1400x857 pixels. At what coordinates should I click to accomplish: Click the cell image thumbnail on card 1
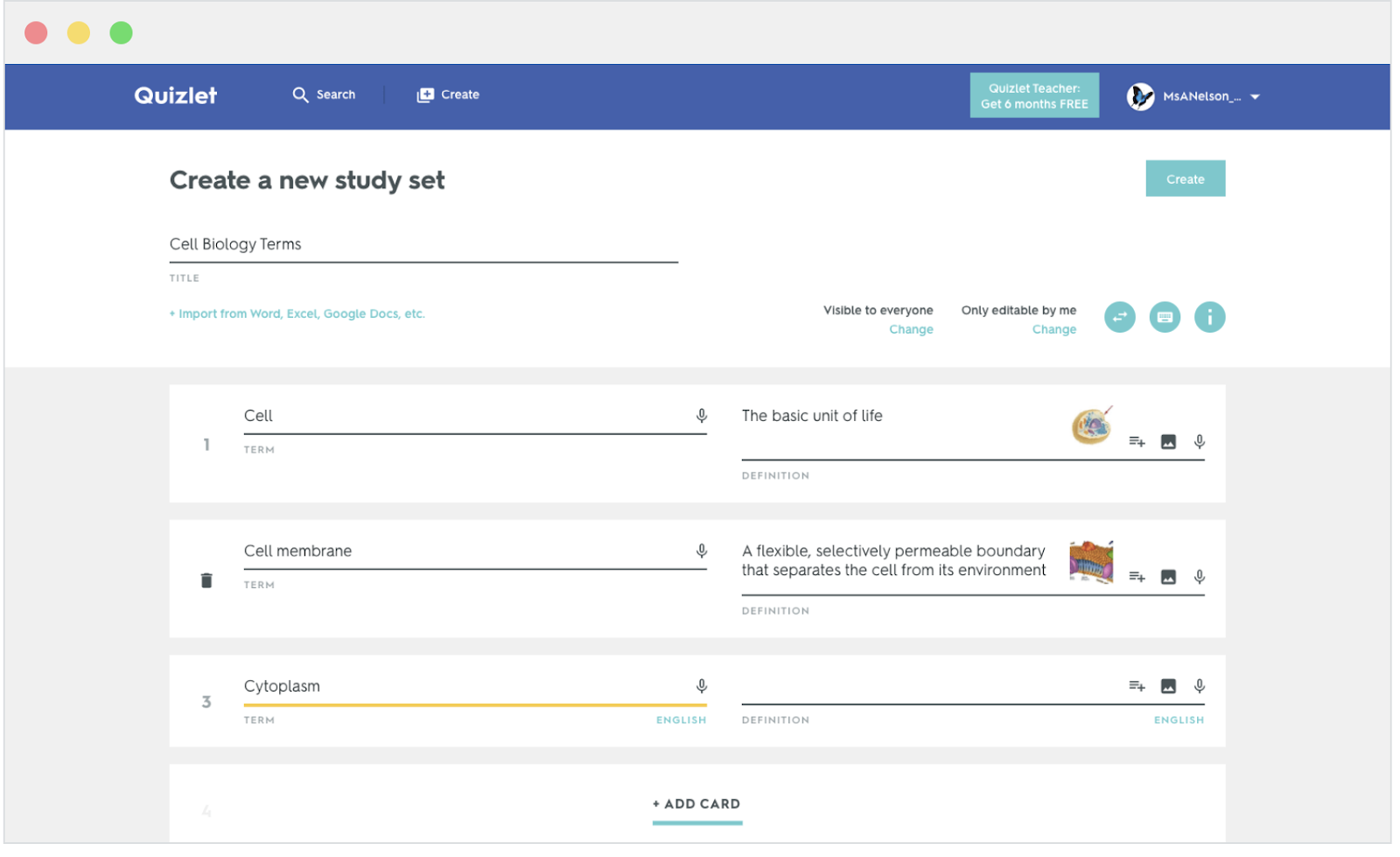(1092, 425)
